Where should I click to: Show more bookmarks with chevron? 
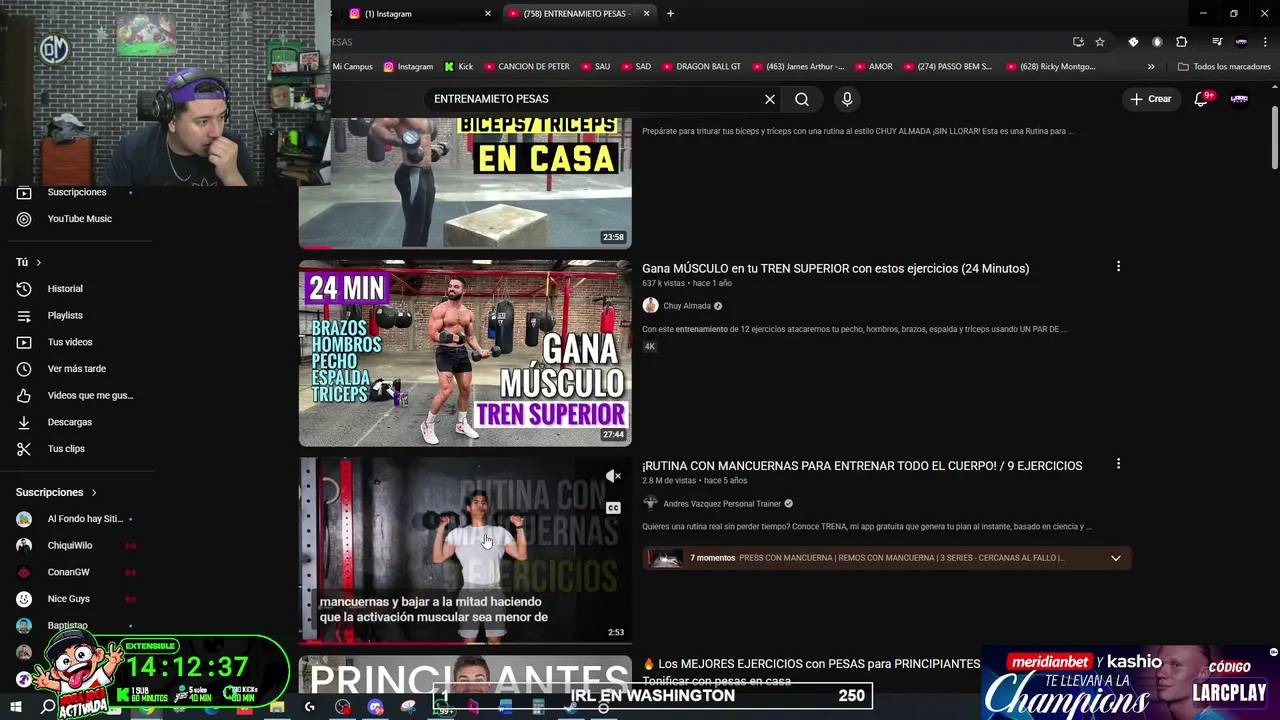(x=1151, y=67)
